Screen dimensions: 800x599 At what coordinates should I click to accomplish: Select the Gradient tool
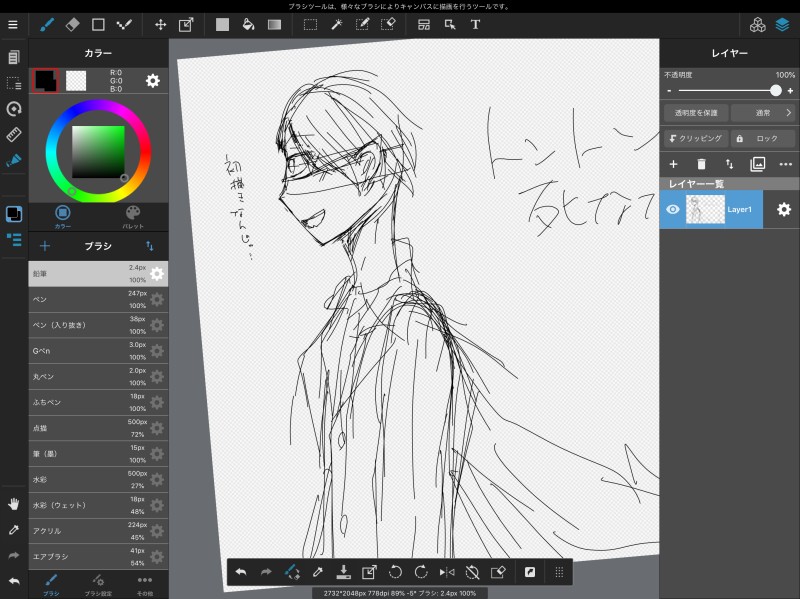274,24
